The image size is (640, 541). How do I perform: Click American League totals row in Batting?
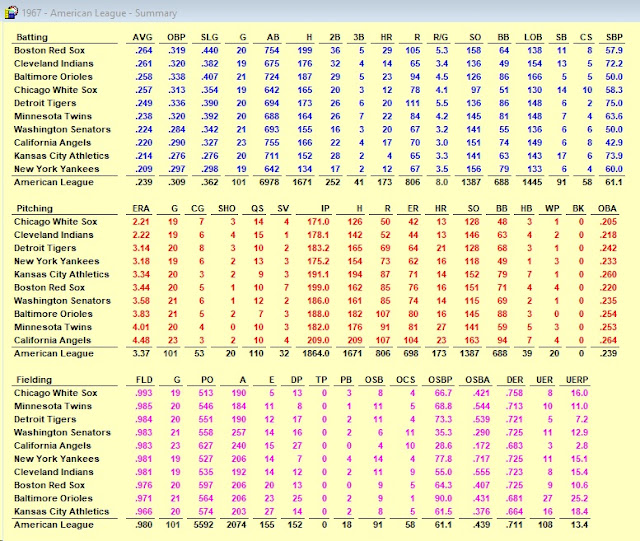[318, 182]
